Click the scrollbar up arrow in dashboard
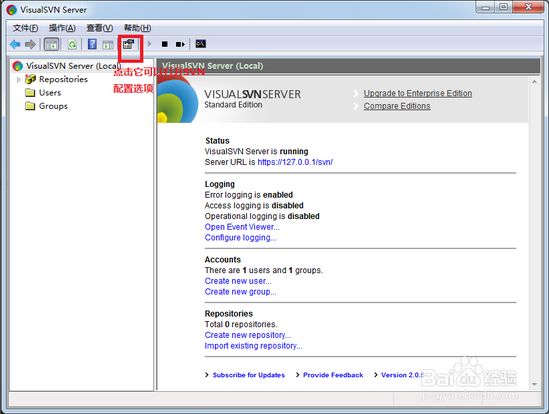Screen dimensions: 549x414 click(x=534, y=82)
